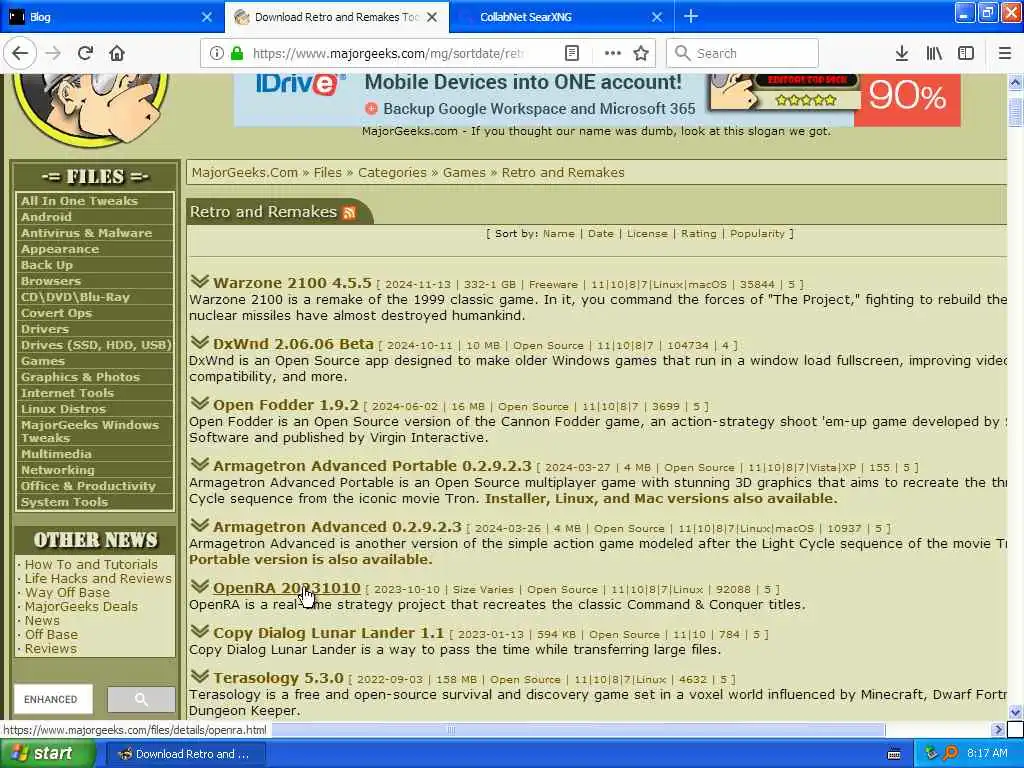Go back to the previous page
The image size is (1024, 768).
(20, 54)
